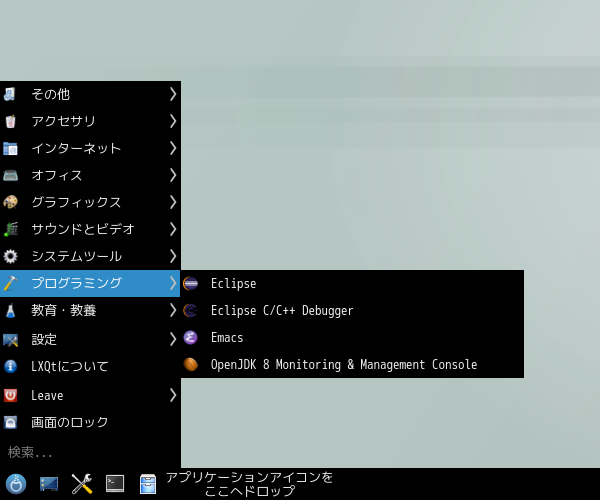
Task: Expand the Leave submenu arrow
Action: click(173, 395)
